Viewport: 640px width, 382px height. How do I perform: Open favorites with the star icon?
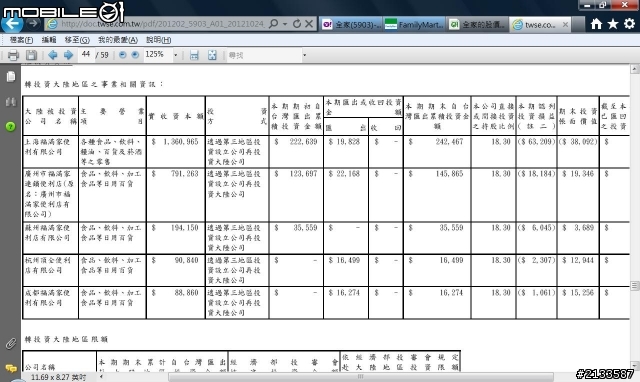click(x=613, y=24)
